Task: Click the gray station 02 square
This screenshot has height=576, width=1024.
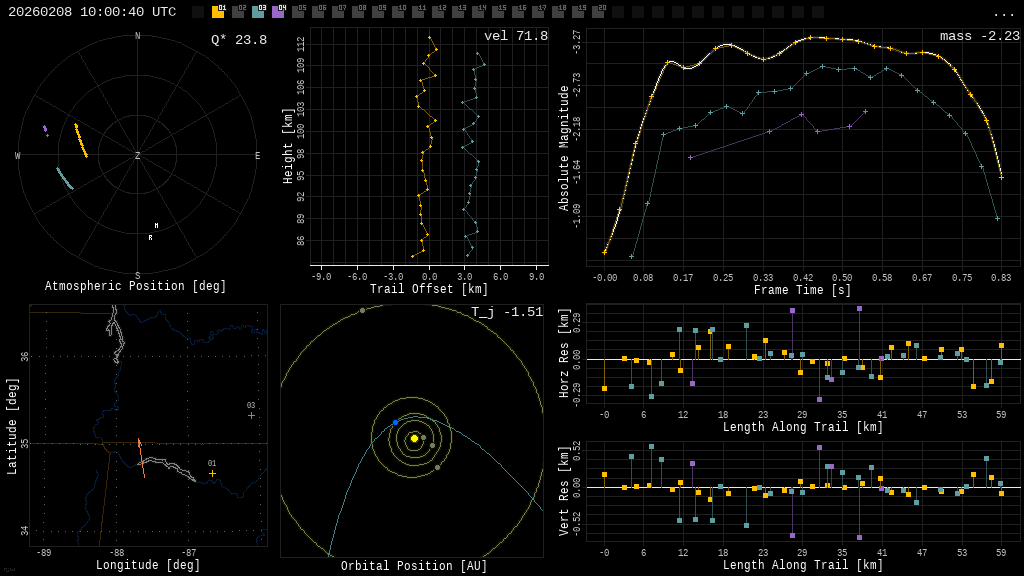Action: click(238, 12)
